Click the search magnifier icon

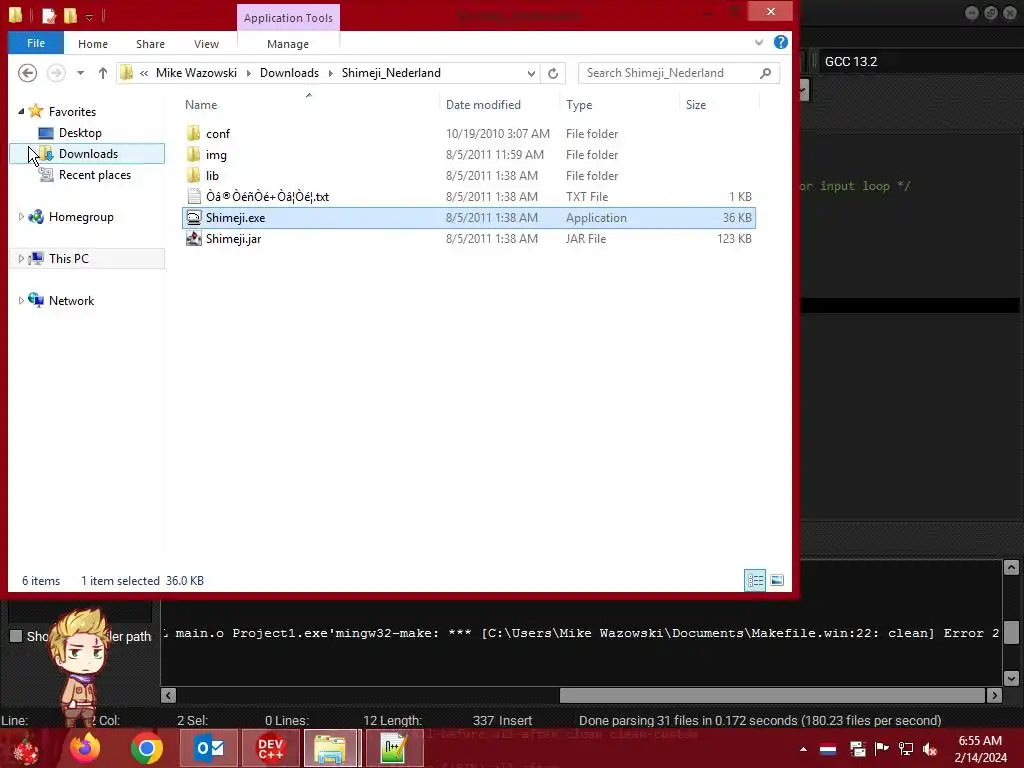coord(765,73)
